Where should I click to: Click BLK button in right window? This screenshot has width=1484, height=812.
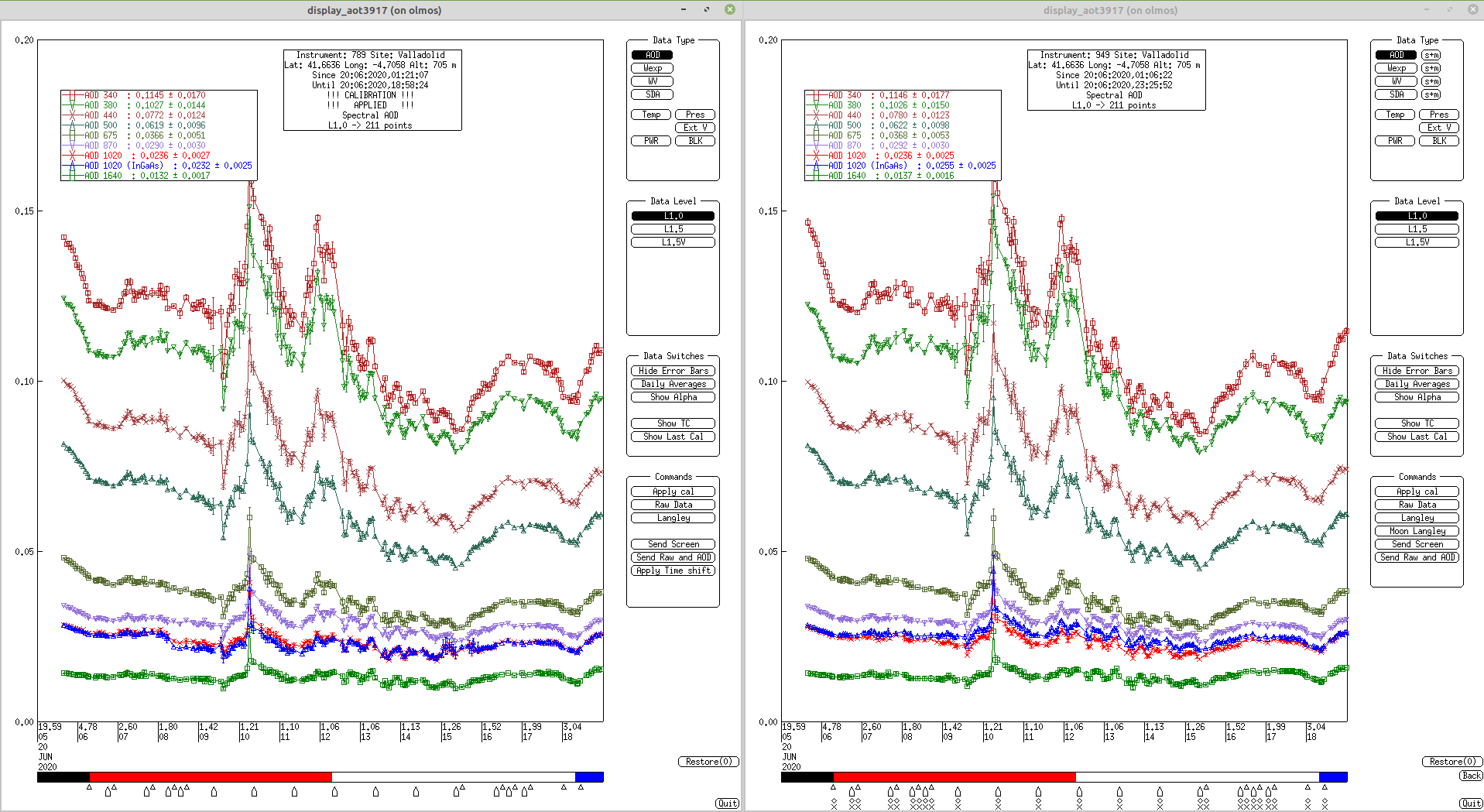(1439, 141)
